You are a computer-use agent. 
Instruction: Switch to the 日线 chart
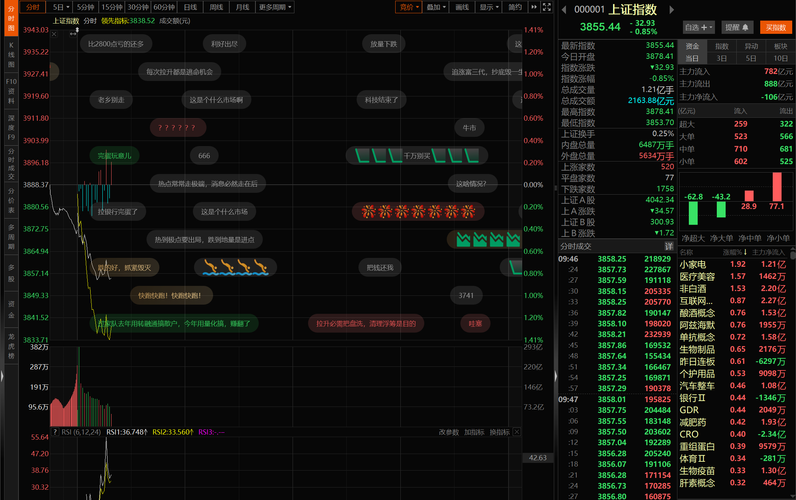coord(190,7)
